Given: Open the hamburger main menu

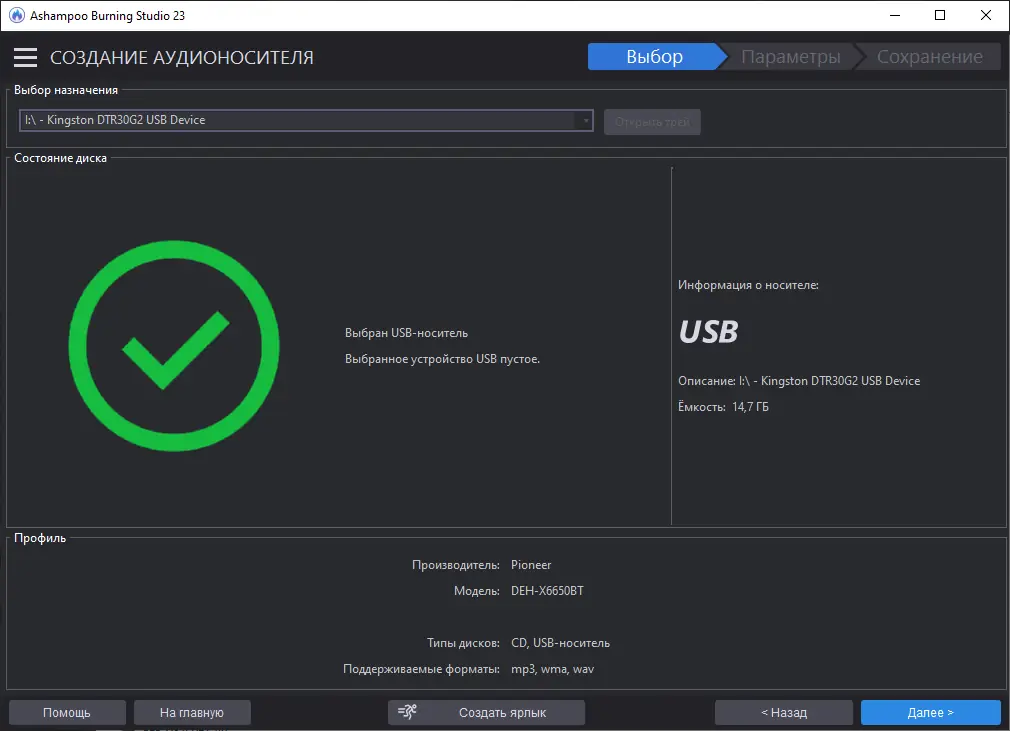Looking at the screenshot, I should (x=25, y=57).
